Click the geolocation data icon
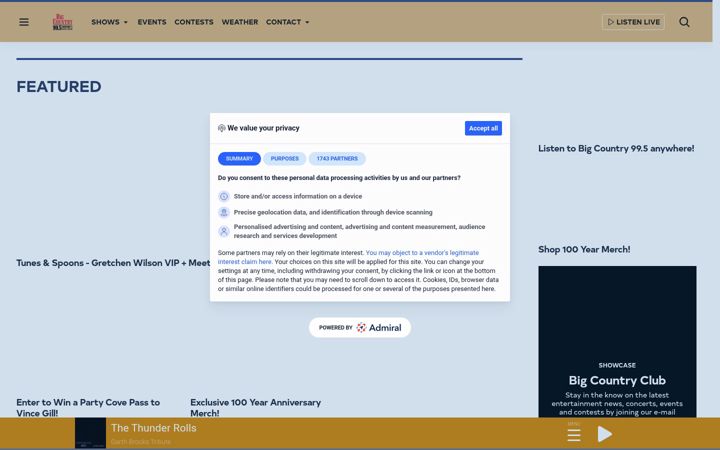The image size is (720, 450). 224,213
